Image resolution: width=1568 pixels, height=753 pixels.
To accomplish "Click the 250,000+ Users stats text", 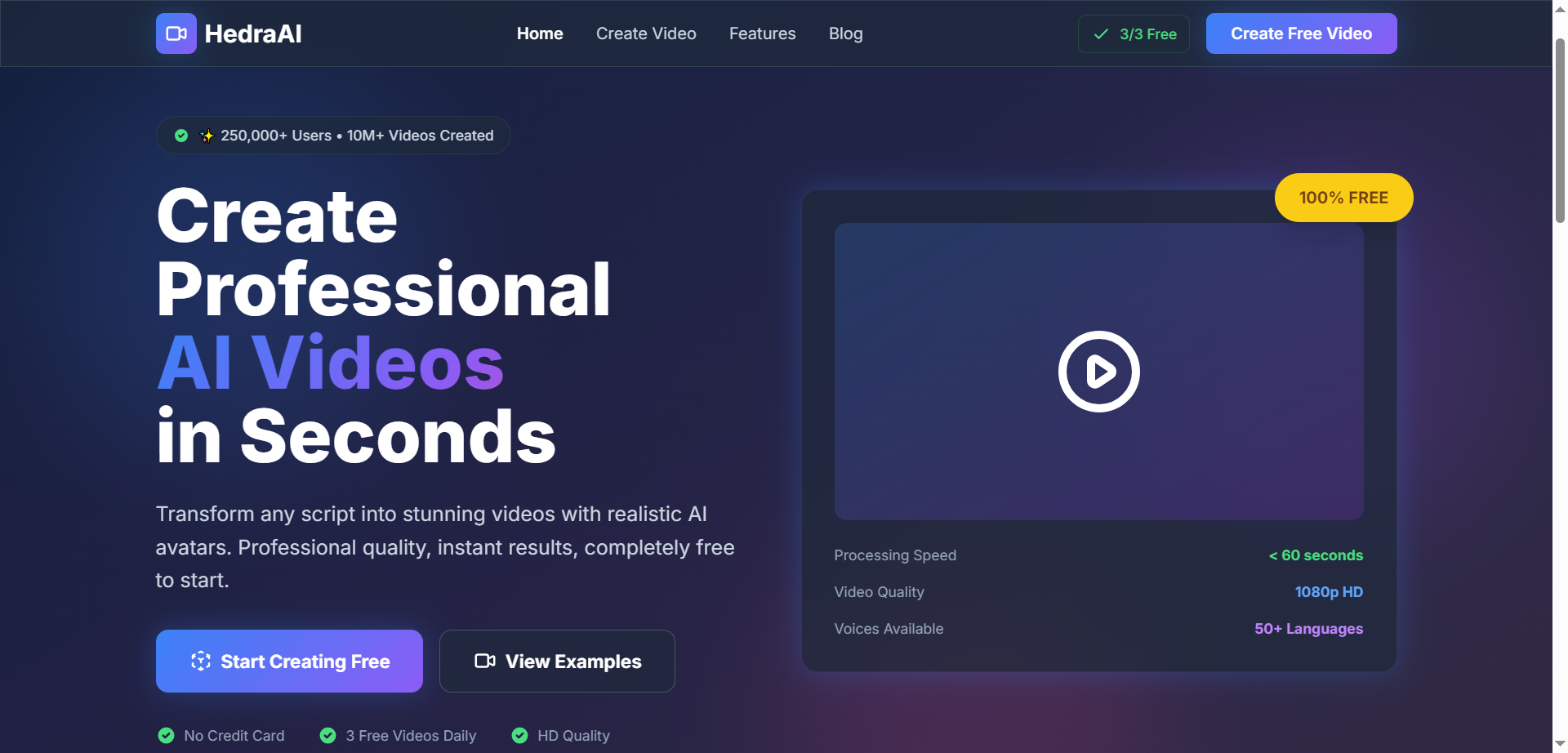I will click(357, 136).
